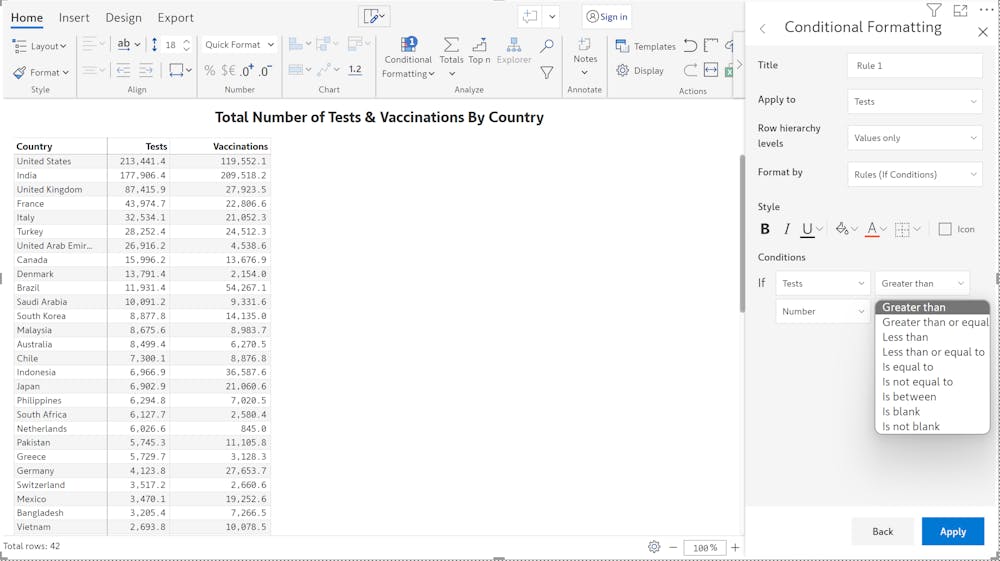Click the Apply button

coord(952,531)
